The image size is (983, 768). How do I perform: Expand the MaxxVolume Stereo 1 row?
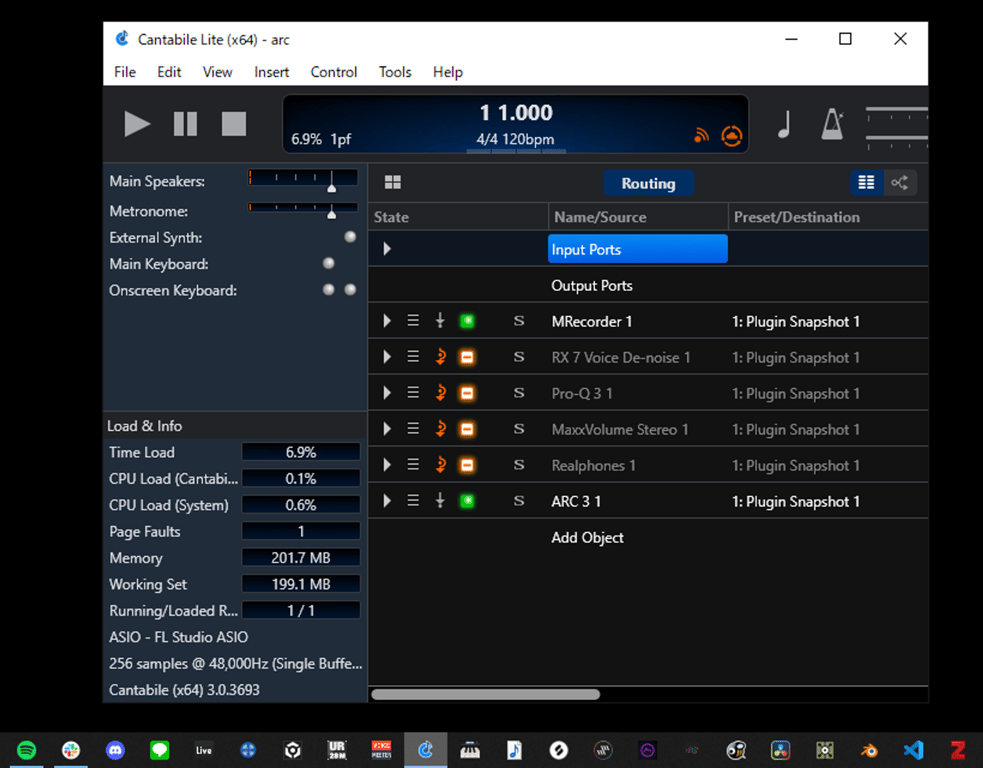point(387,429)
